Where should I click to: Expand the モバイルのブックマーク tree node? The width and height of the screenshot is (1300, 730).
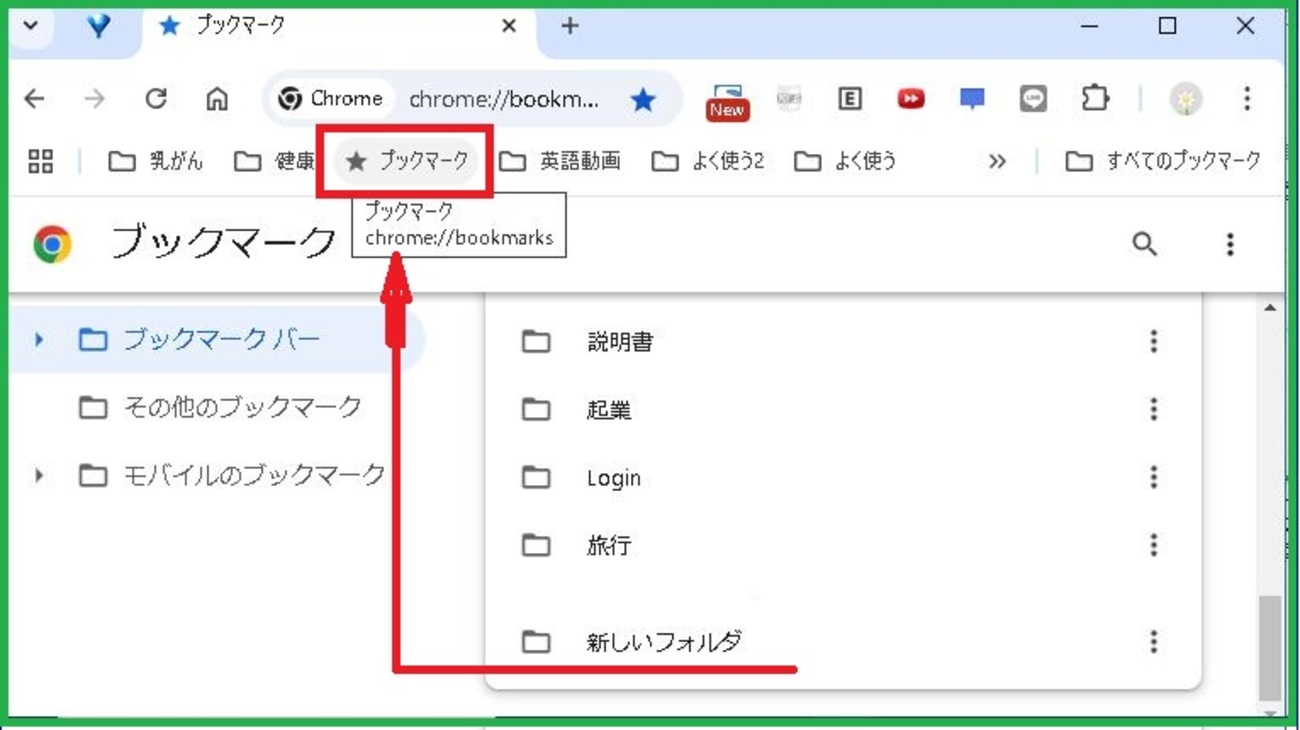coord(39,475)
